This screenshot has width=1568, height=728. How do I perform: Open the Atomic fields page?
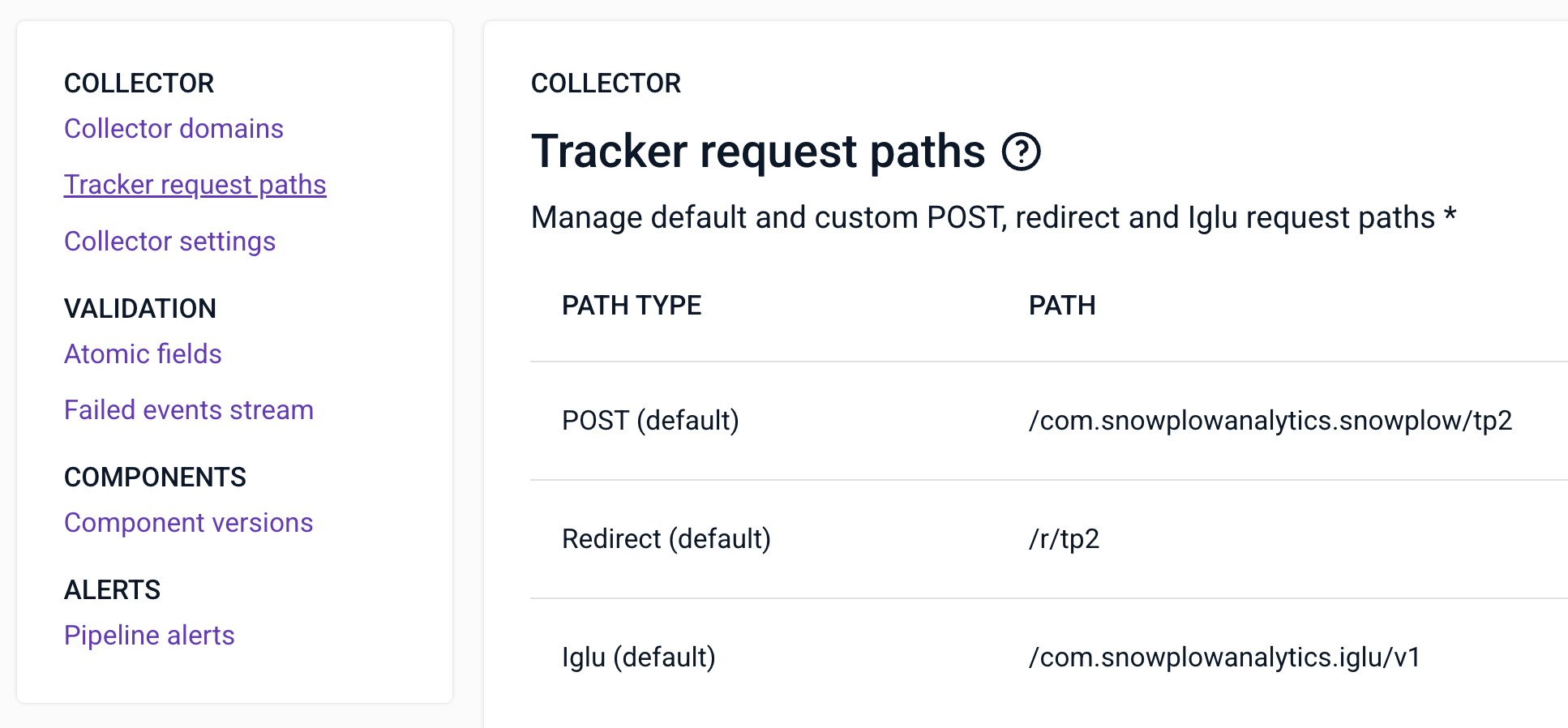click(x=143, y=354)
